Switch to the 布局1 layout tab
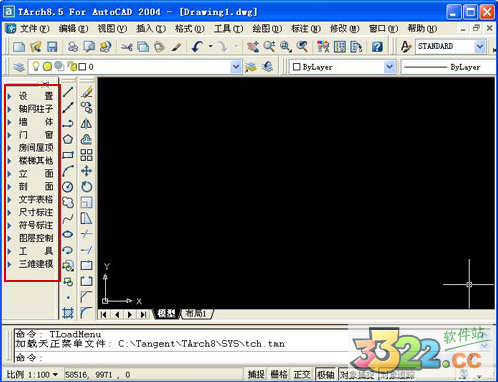The height and width of the screenshot is (382, 498). 196,314
